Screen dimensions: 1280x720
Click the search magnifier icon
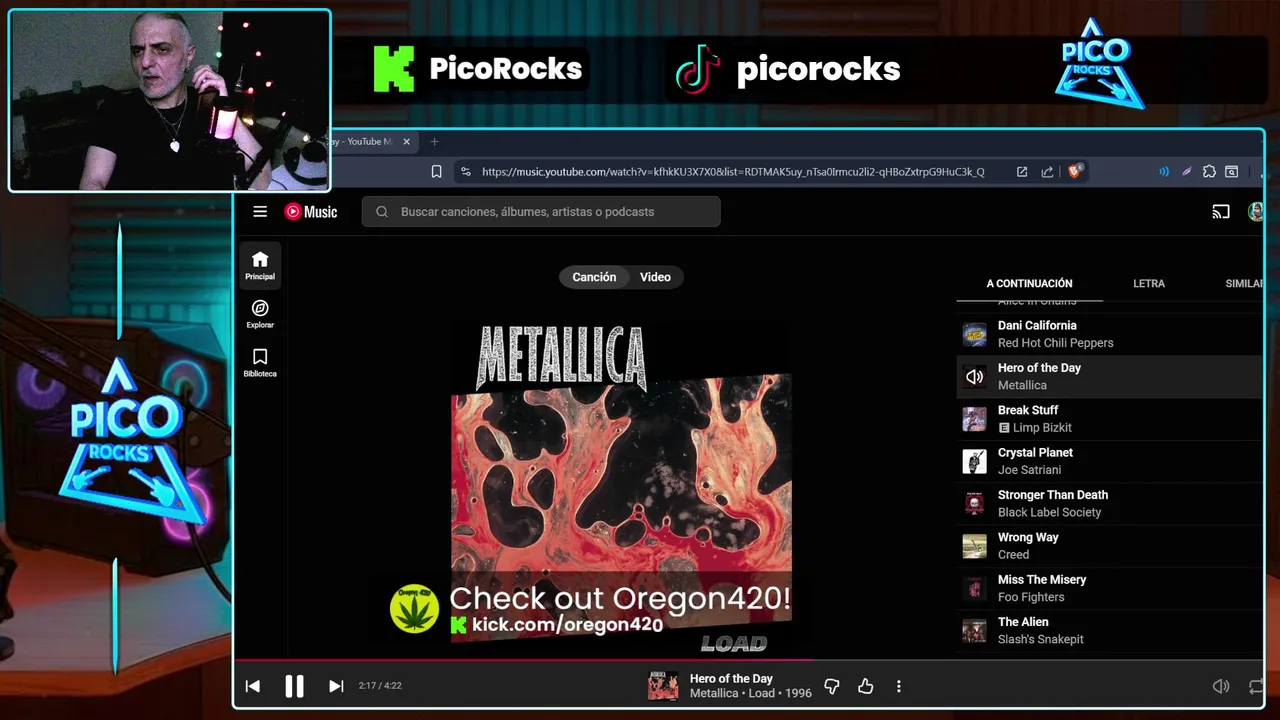click(x=382, y=212)
